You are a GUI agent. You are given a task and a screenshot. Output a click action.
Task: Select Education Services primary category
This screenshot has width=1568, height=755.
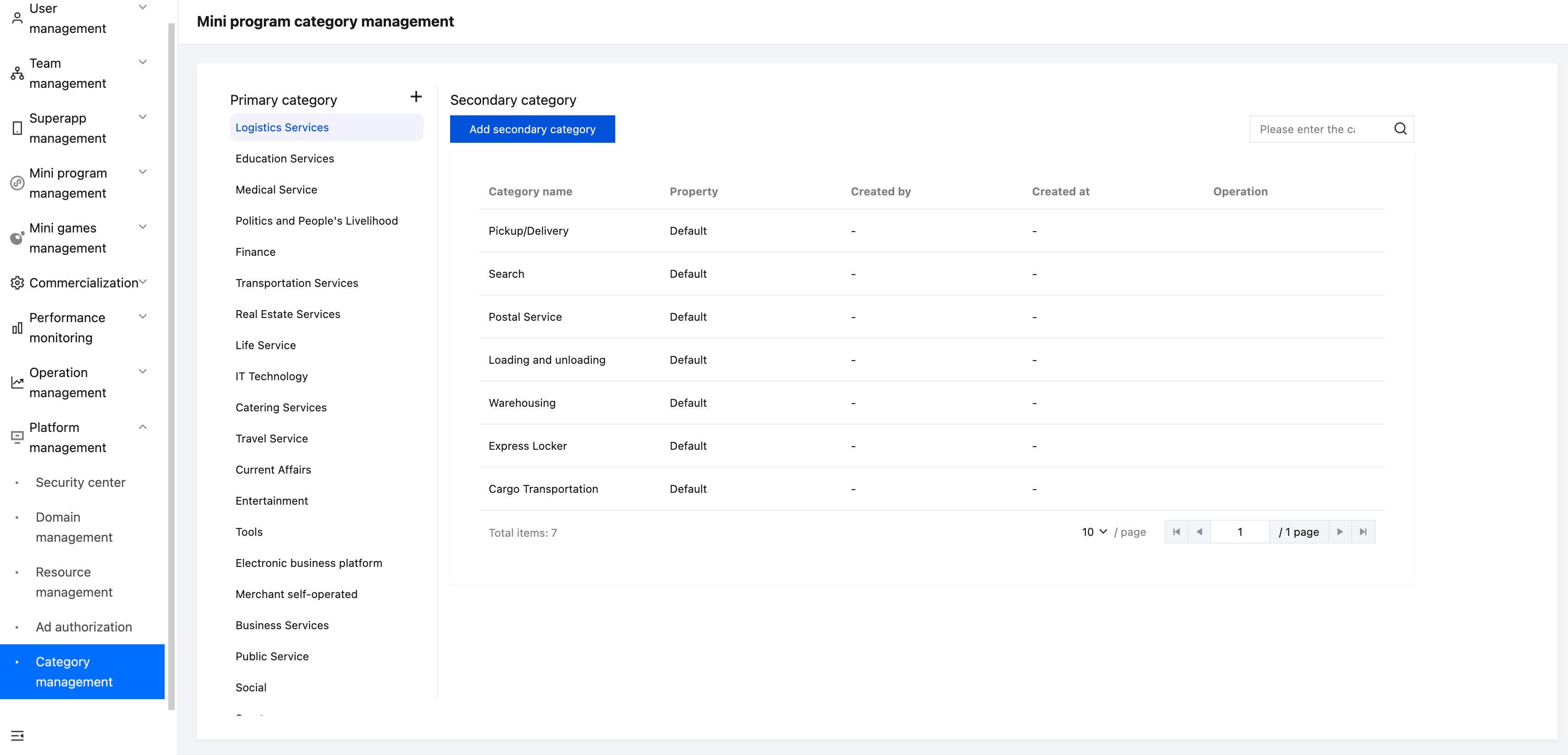(284, 158)
